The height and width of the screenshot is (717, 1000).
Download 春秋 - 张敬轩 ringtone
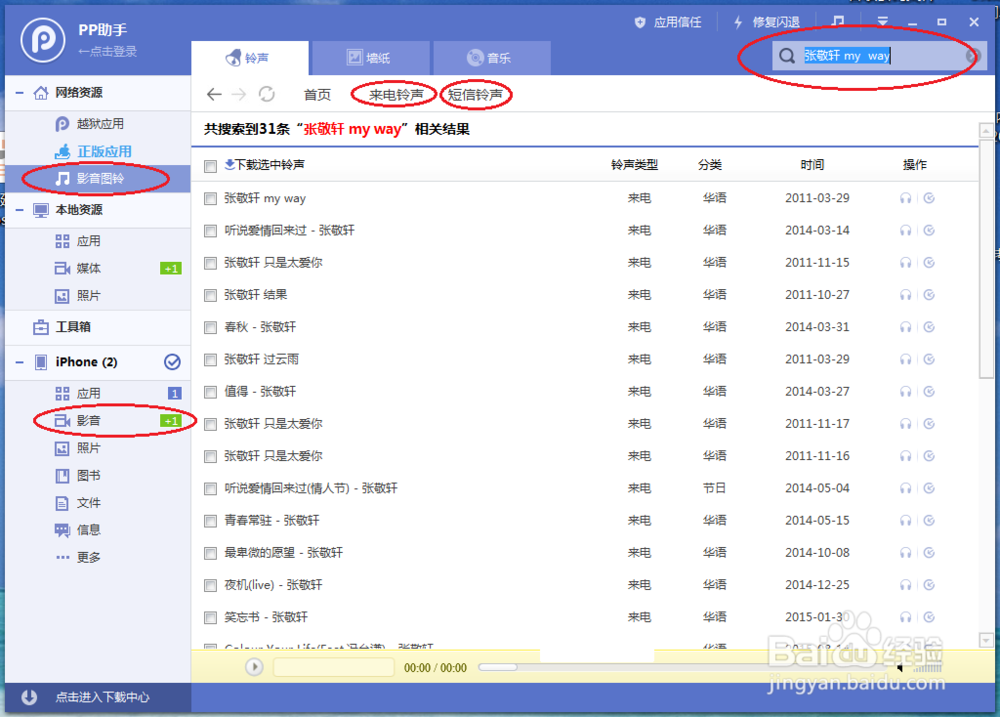(929, 327)
